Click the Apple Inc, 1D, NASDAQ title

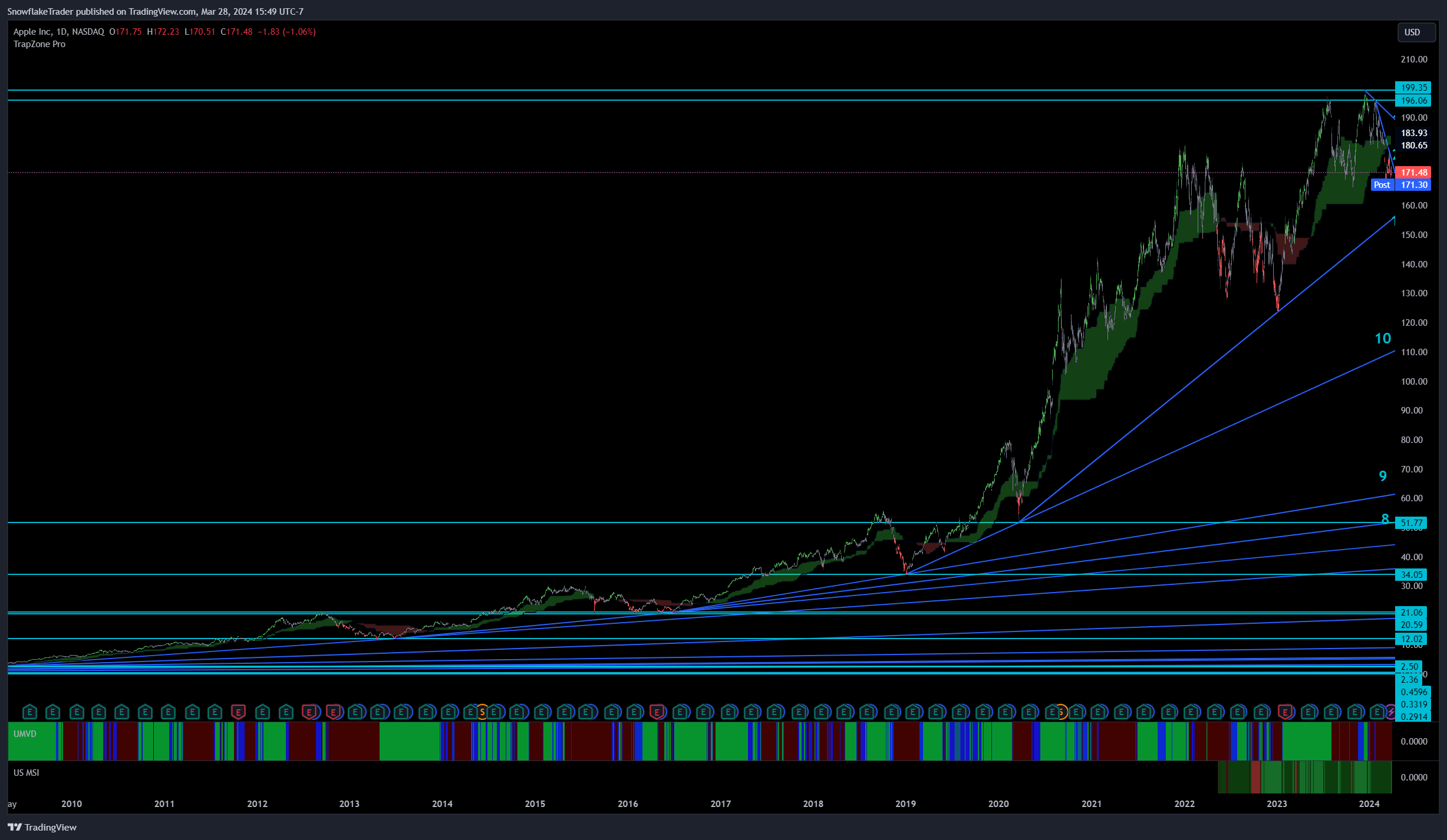[59, 32]
